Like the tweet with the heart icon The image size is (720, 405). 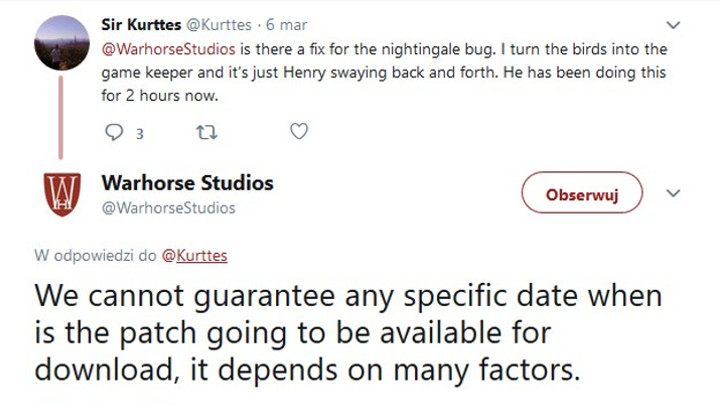tap(297, 131)
